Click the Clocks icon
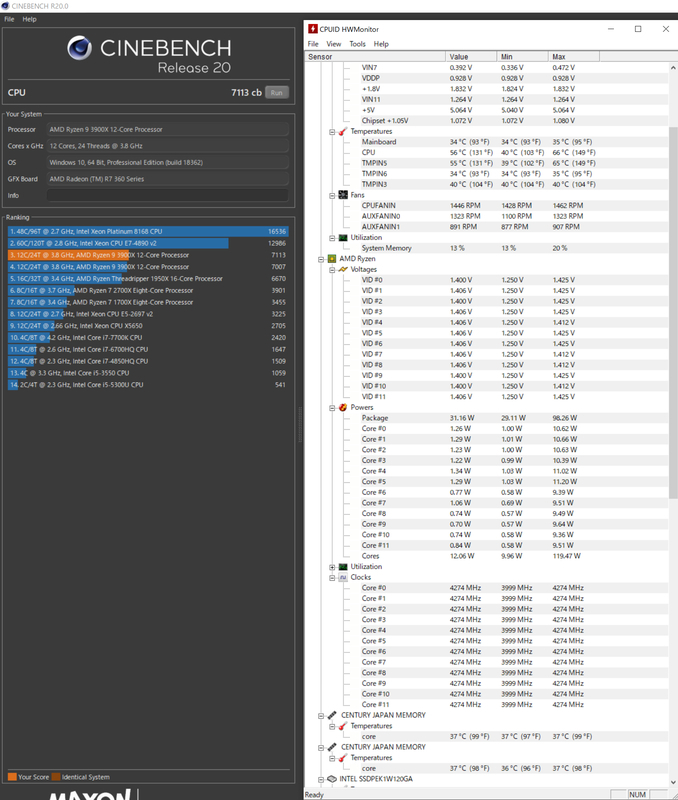Viewport: 678px width, 800px height. click(343, 577)
